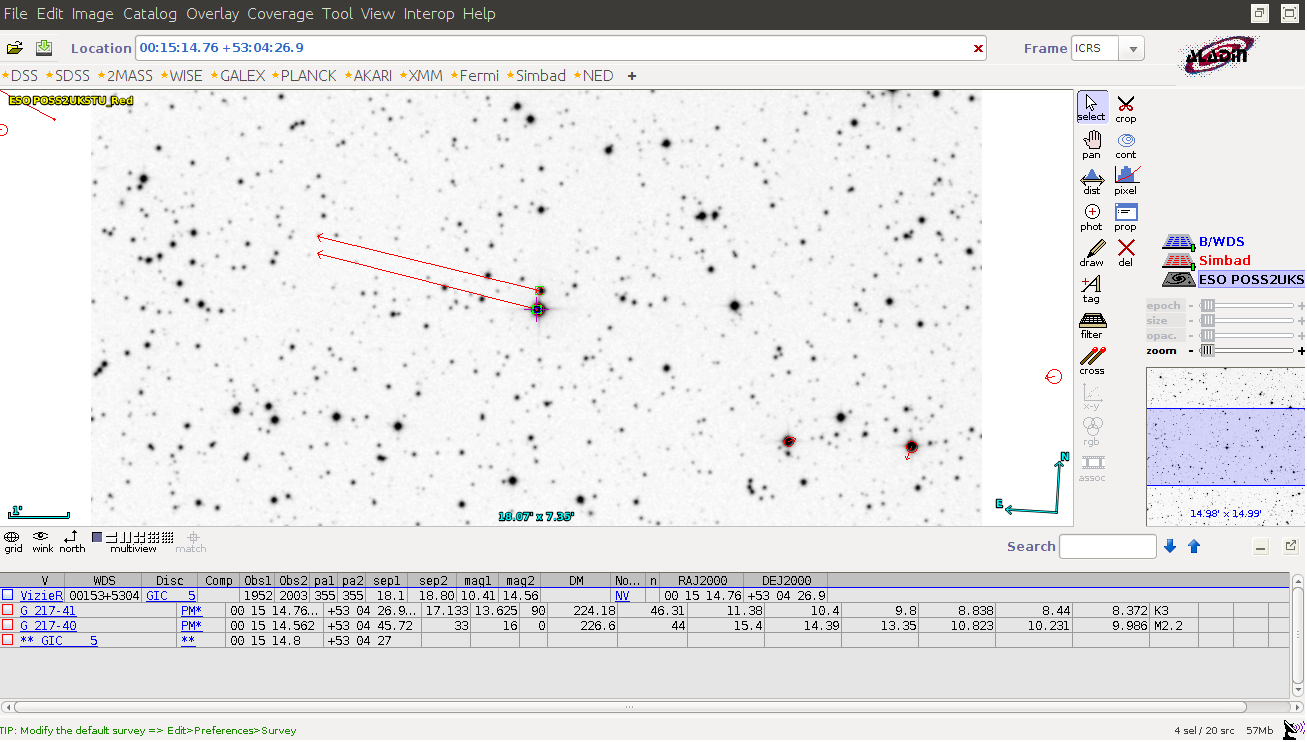Toggle the grid overlay icon

pos(13,538)
